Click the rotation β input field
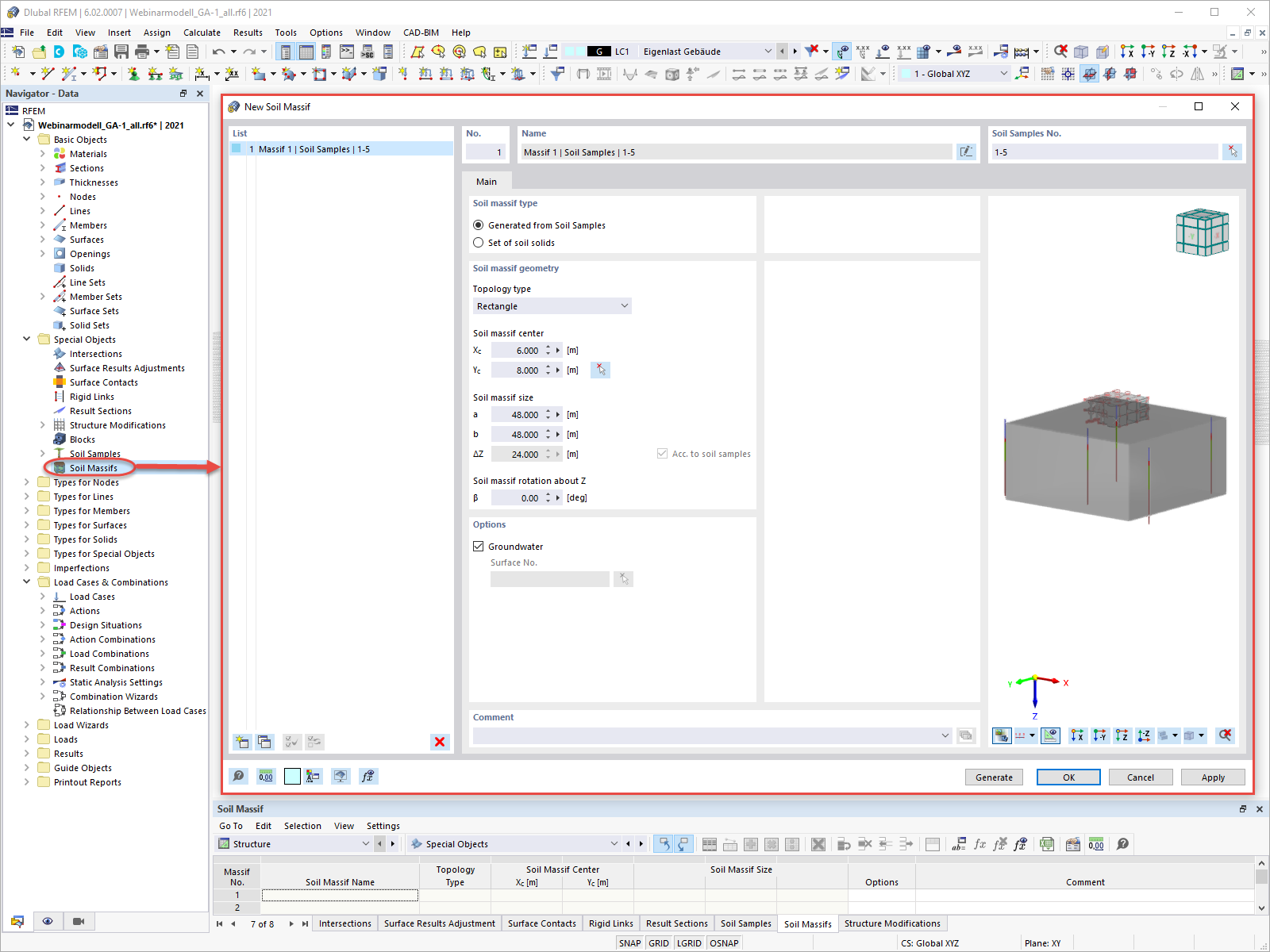 coord(517,498)
